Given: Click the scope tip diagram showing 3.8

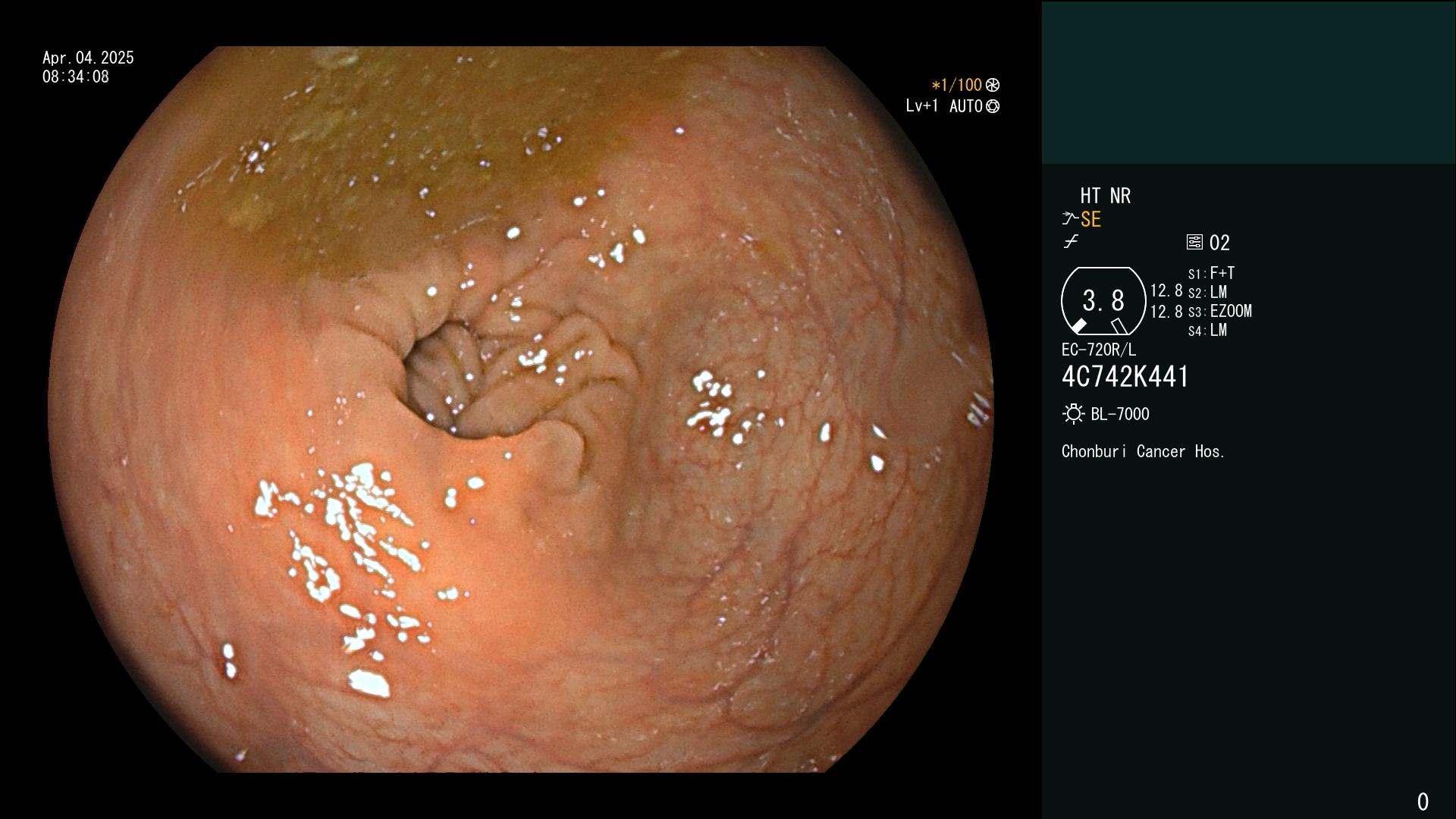Looking at the screenshot, I should (x=1103, y=301).
